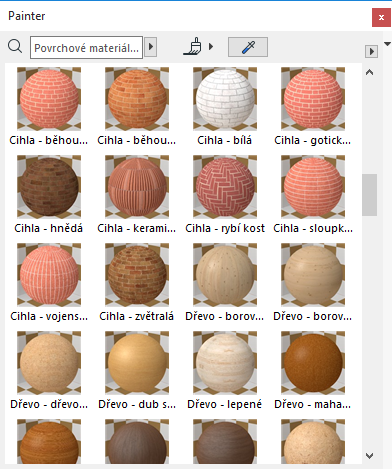
Task: Pick the 'Dřevo - lepené' wood sphere
Action: 225,363
